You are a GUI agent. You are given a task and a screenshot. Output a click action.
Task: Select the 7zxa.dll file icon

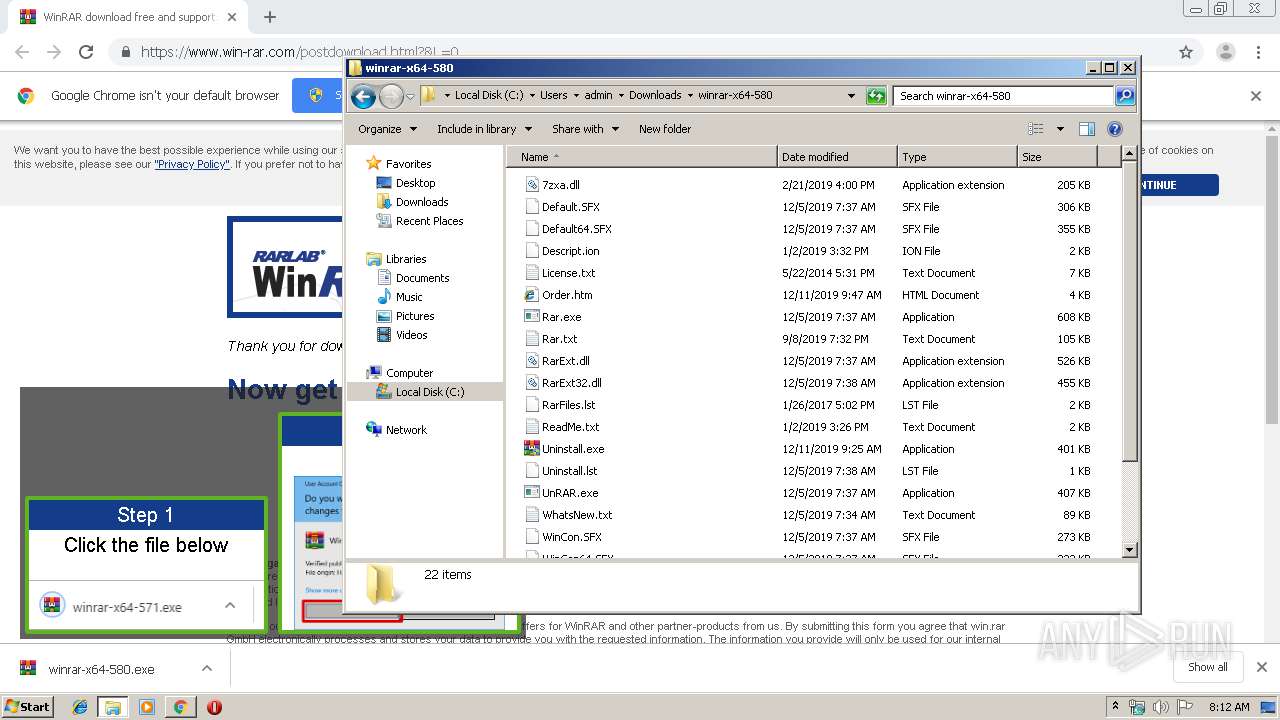click(532, 185)
